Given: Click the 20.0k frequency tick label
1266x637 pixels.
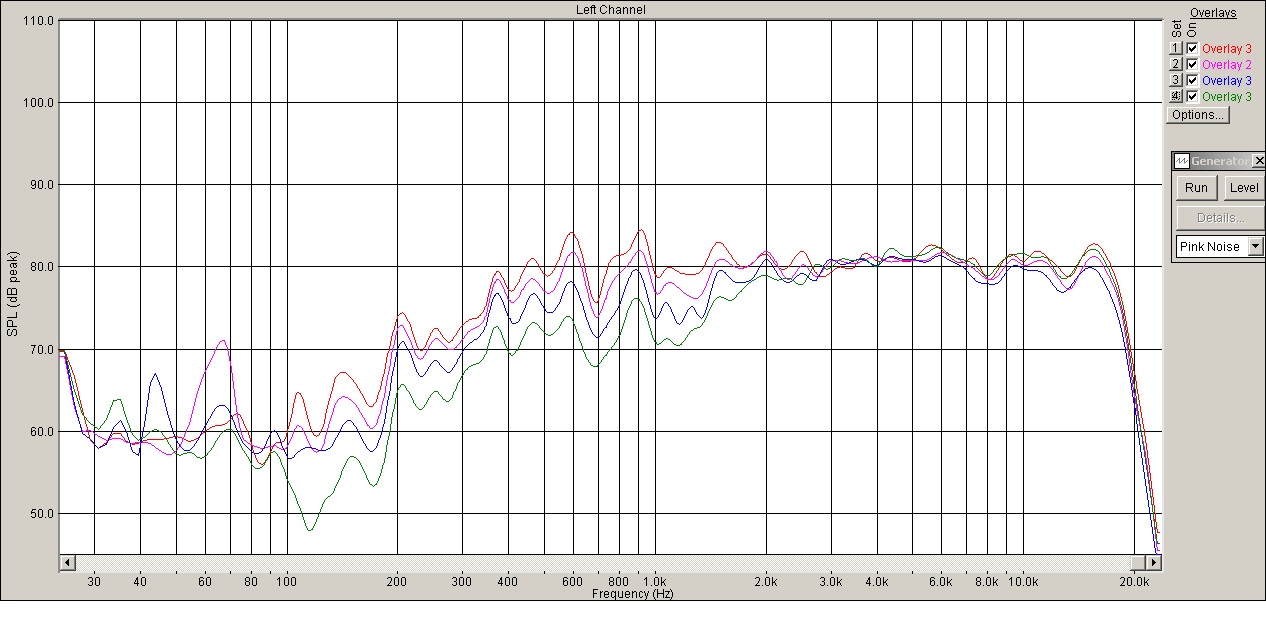Looking at the screenshot, I should [x=1133, y=582].
